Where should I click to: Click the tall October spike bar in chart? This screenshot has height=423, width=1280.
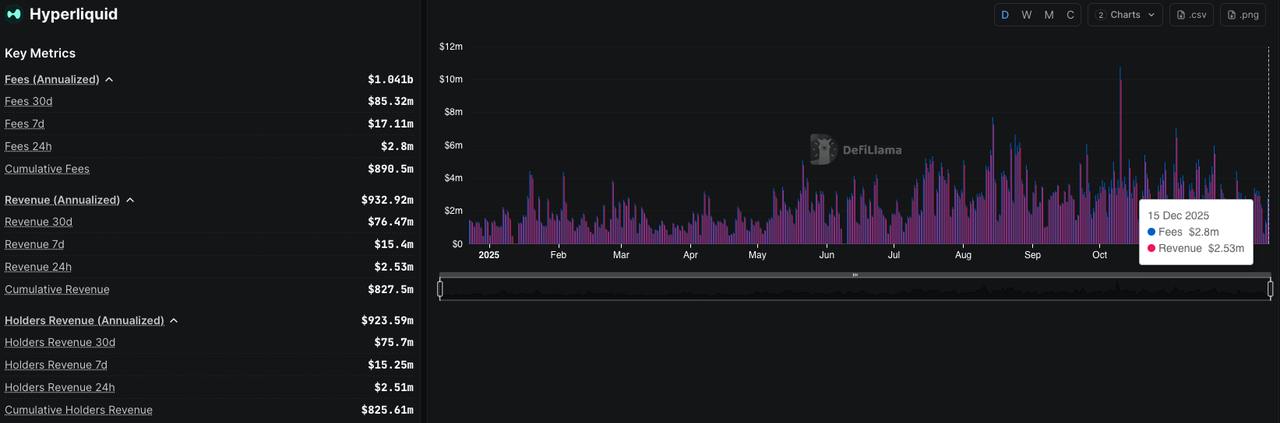click(x=1120, y=155)
